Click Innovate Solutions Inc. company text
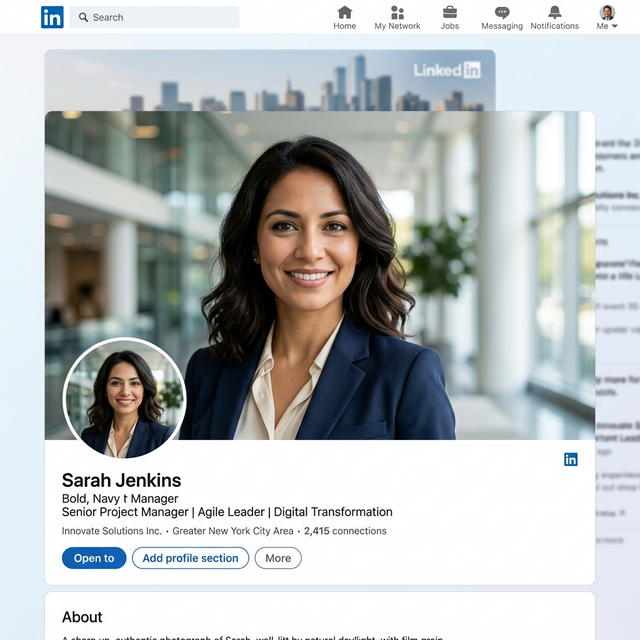Screen dimensions: 640x640 tap(112, 531)
